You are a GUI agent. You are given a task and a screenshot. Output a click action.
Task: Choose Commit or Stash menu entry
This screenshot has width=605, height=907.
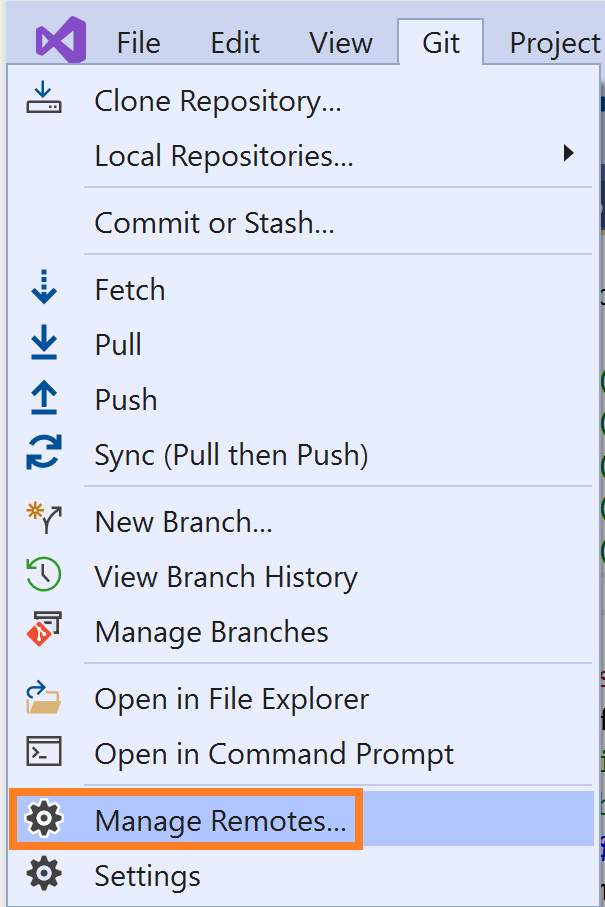tap(214, 222)
